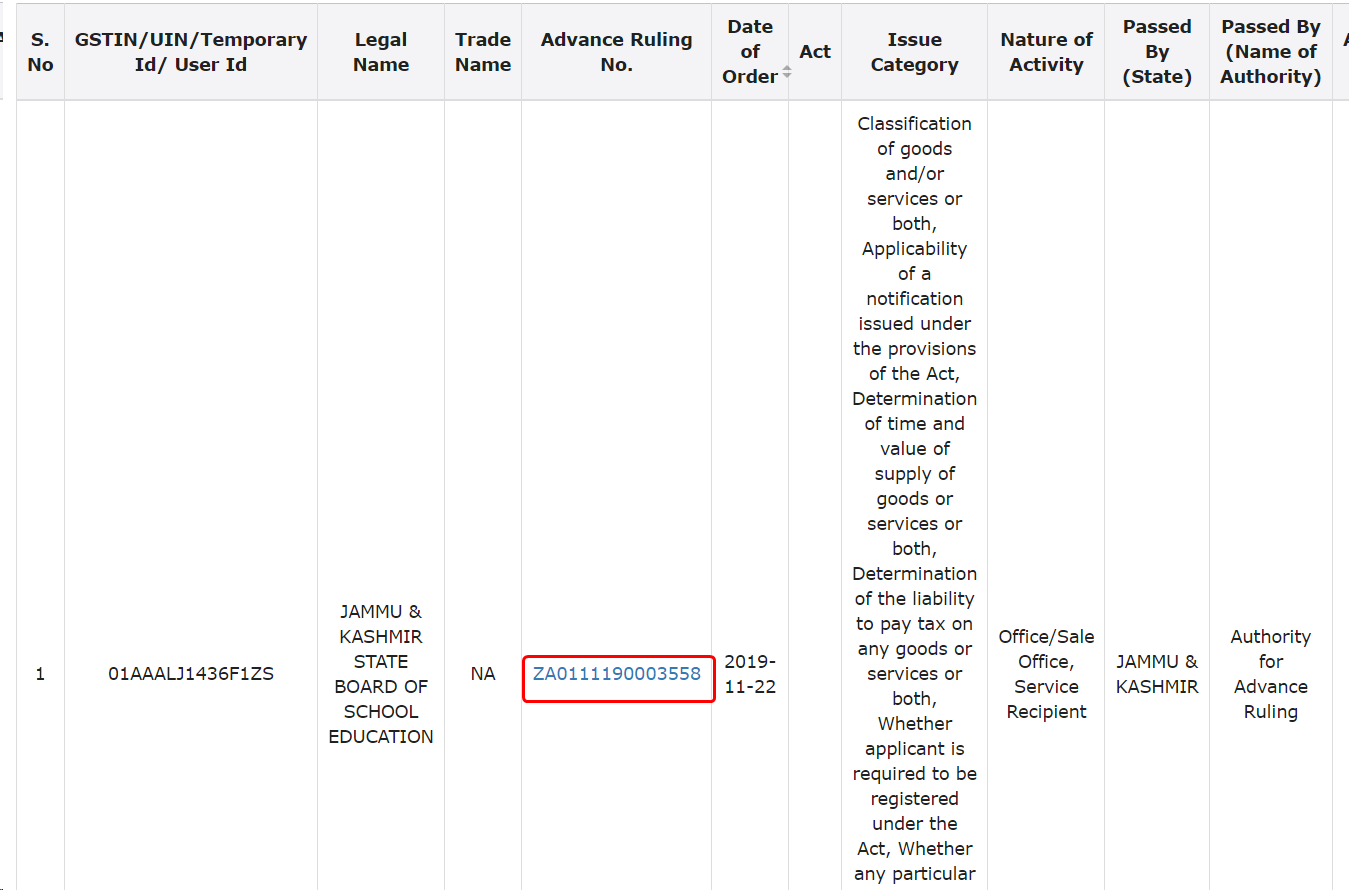Click the Date of Order header text
The width and height of the screenshot is (1349, 890).
tap(751, 52)
